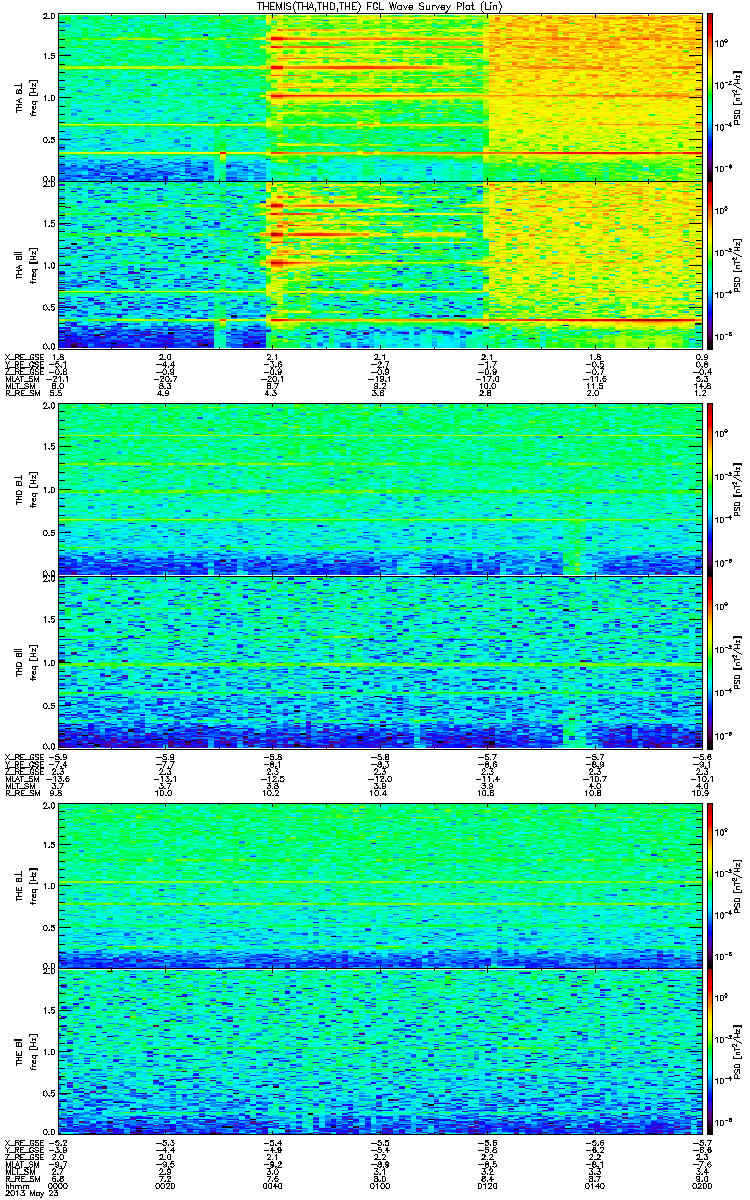
Task: Click the THA B-perpendicular spectrogram panel
Action: [x=378, y=97]
